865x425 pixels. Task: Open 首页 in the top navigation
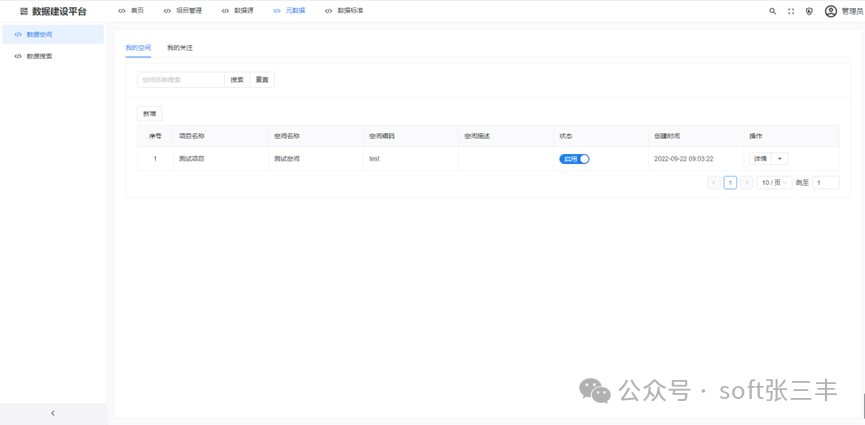[131, 11]
